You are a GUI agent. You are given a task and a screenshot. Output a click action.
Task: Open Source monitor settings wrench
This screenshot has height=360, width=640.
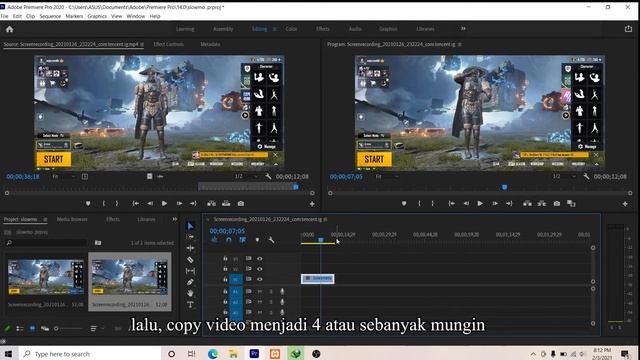pyautogui.click(x=268, y=176)
